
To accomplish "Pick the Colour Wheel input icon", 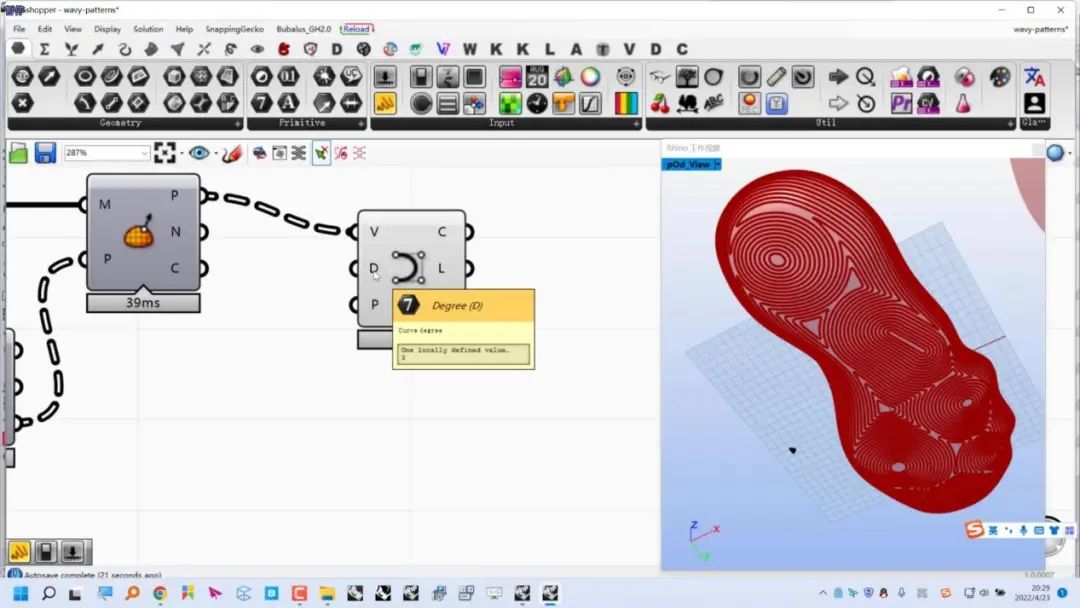I will [x=590, y=76].
